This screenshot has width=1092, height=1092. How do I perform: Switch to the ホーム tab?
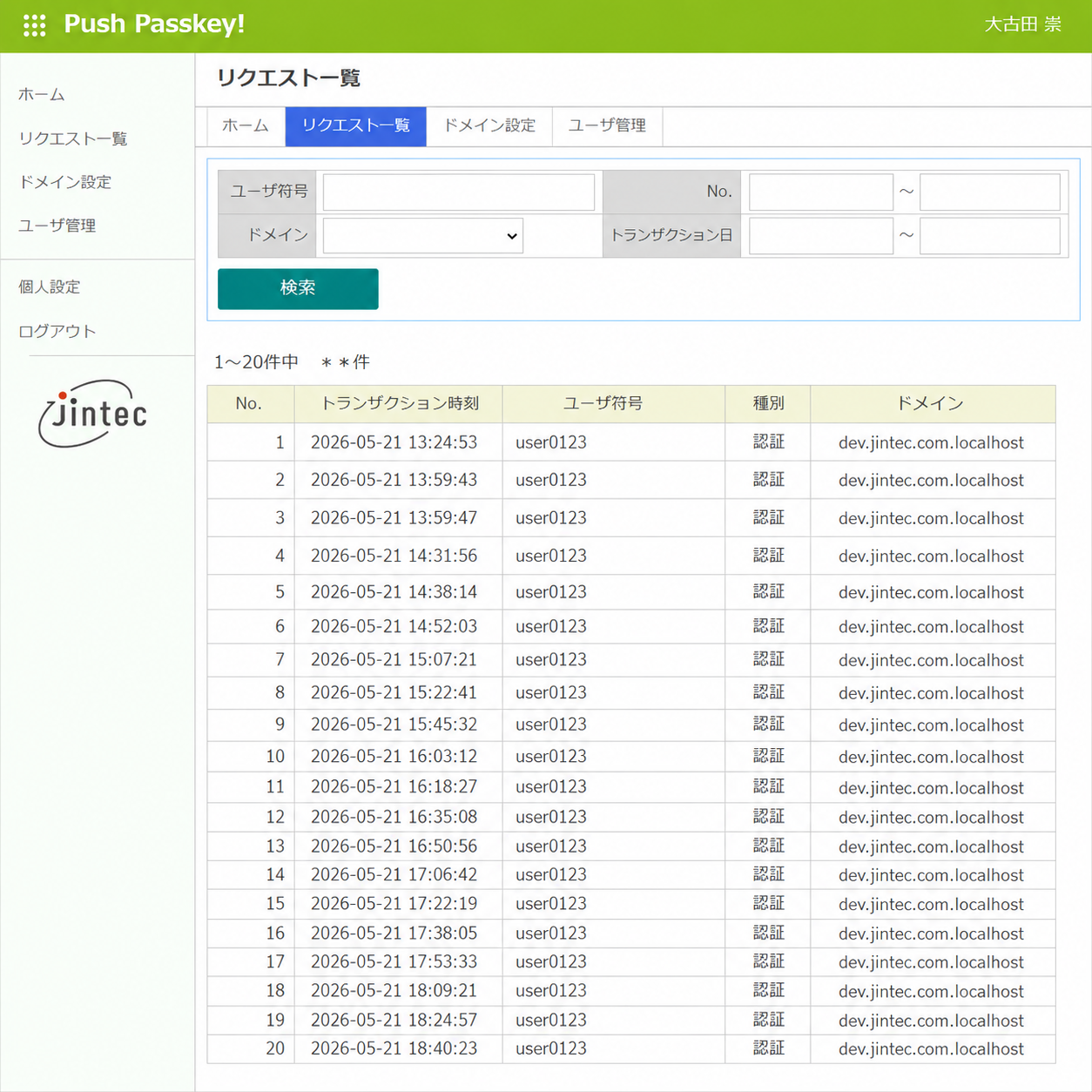(246, 126)
